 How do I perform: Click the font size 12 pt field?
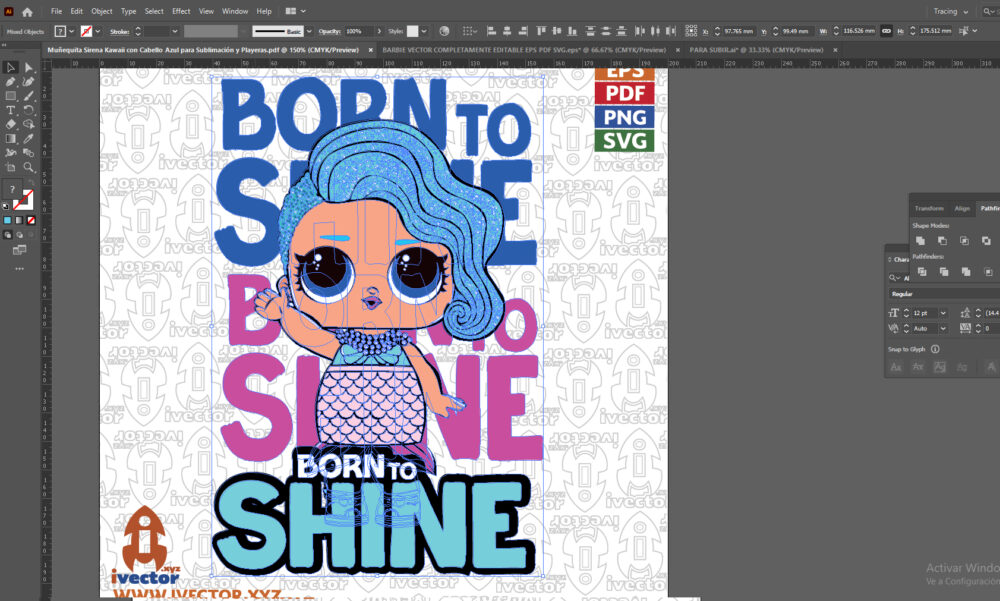pyautogui.click(x=924, y=313)
